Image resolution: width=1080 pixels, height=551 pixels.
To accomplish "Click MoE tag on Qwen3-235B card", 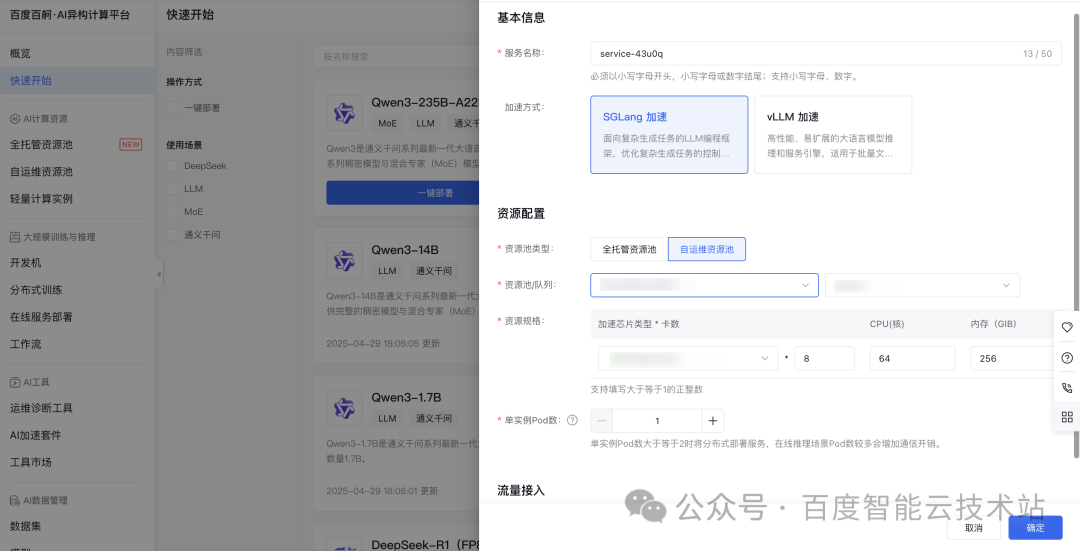I will (388, 123).
